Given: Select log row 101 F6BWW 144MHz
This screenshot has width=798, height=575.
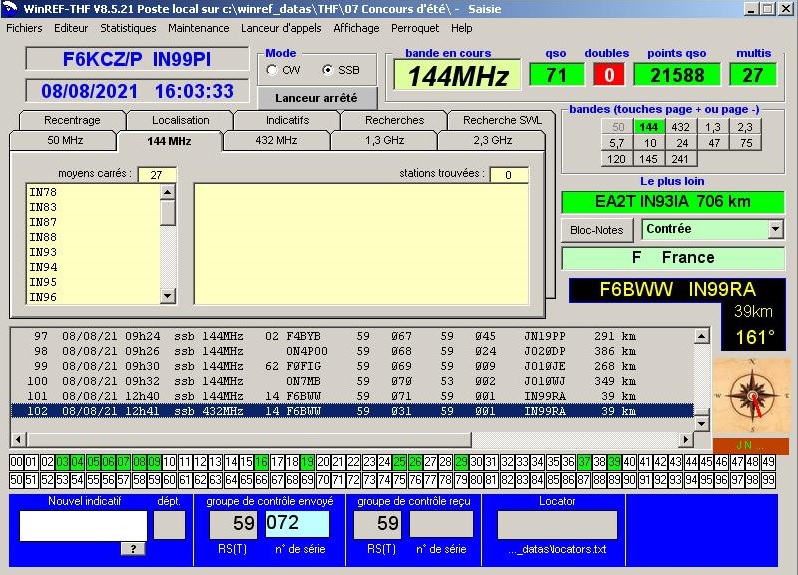Looking at the screenshot, I should (x=352, y=396).
